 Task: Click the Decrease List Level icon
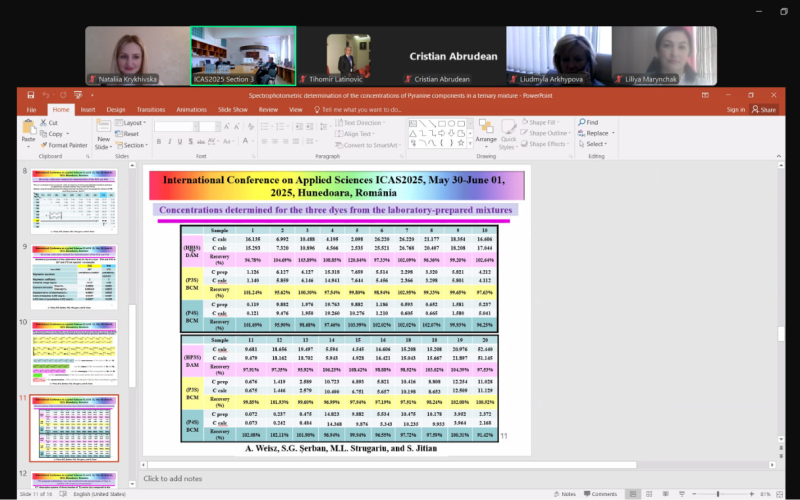point(299,126)
